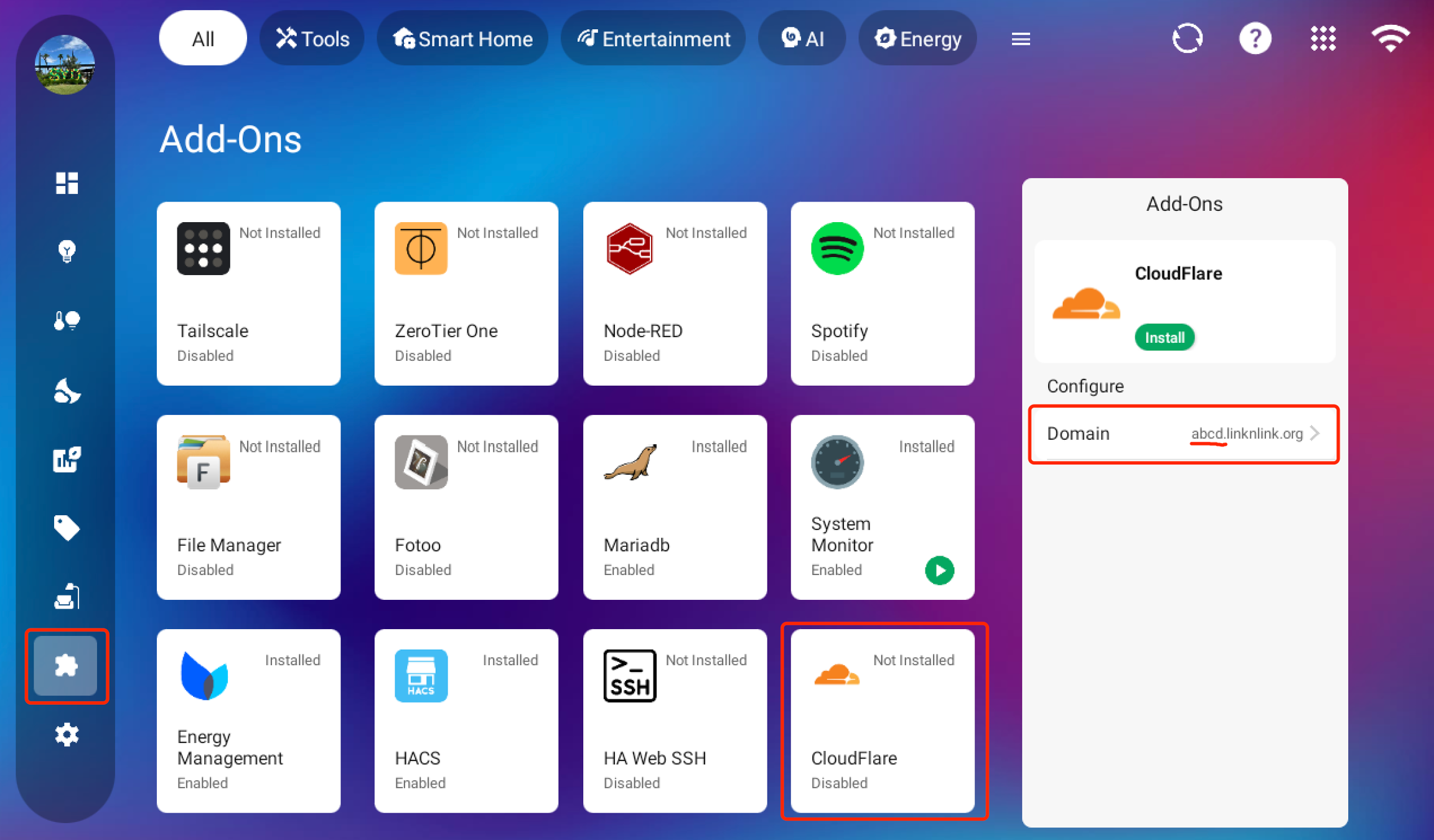Screen dimensions: 1434x840
Task: Click the price tag sidebar icon
Action: [67, 528]
